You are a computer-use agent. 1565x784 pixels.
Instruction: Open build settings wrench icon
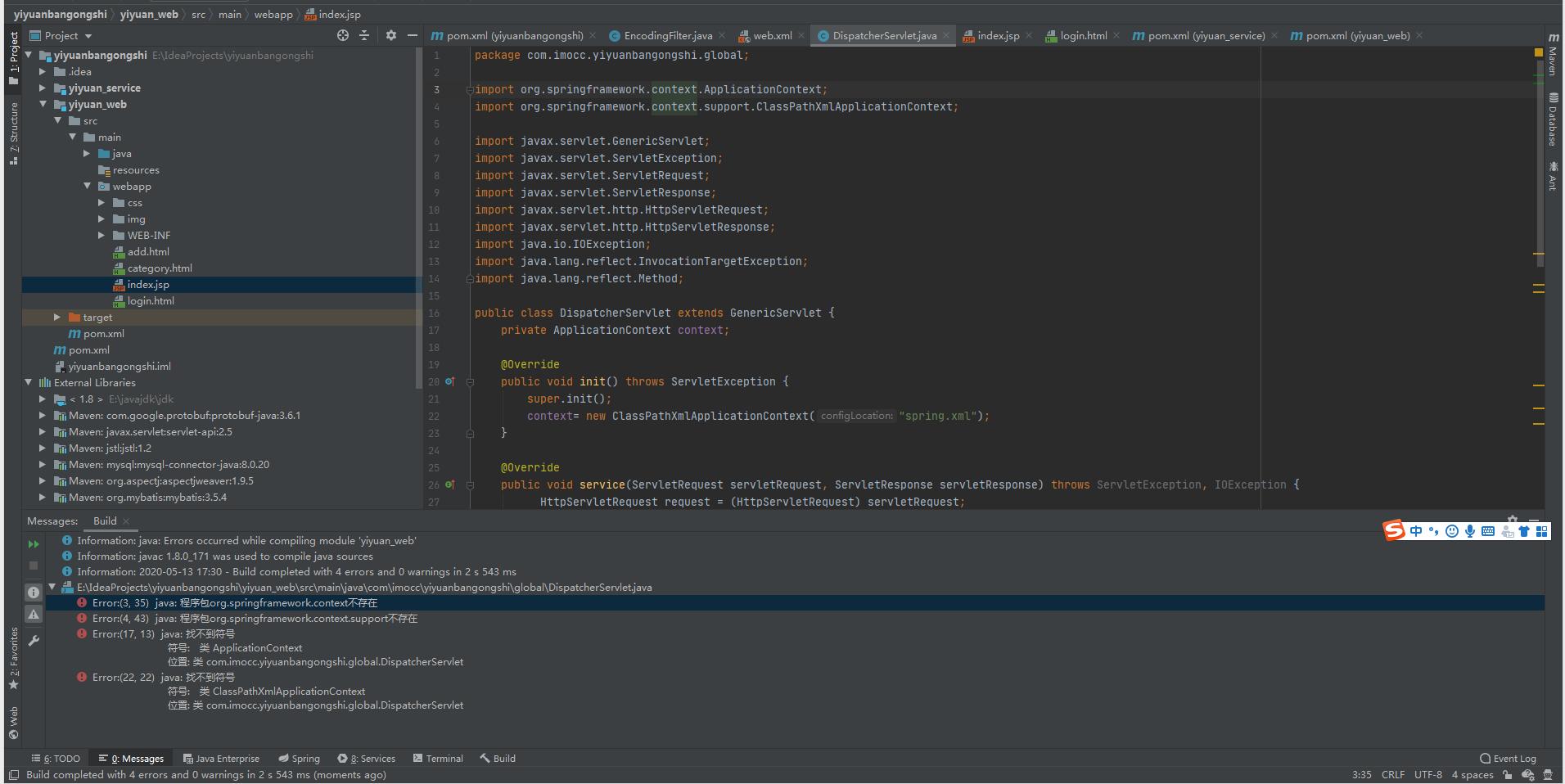pyautogui.click(x=34, y=641)
